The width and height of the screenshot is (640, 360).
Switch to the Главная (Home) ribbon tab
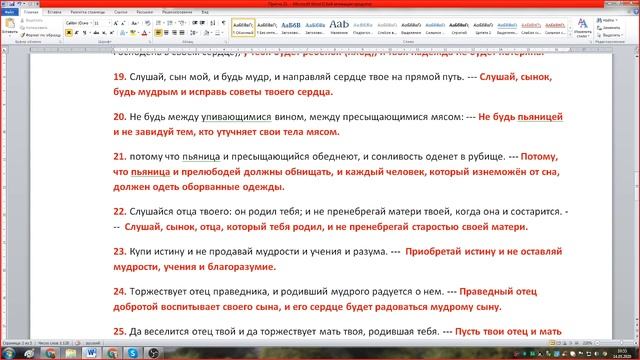(x=31, y=12)
